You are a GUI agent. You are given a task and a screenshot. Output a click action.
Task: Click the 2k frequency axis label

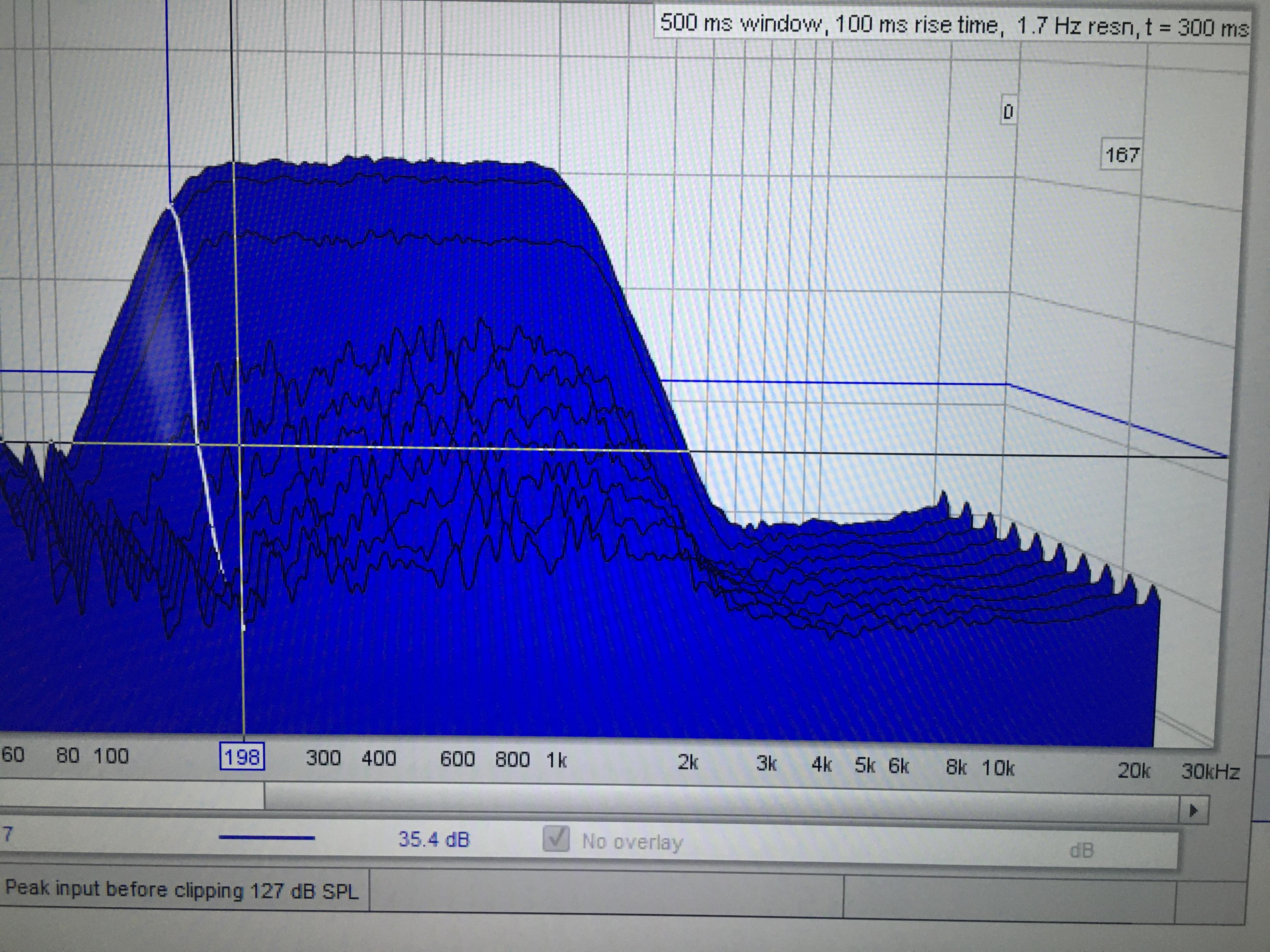[687, 762]
